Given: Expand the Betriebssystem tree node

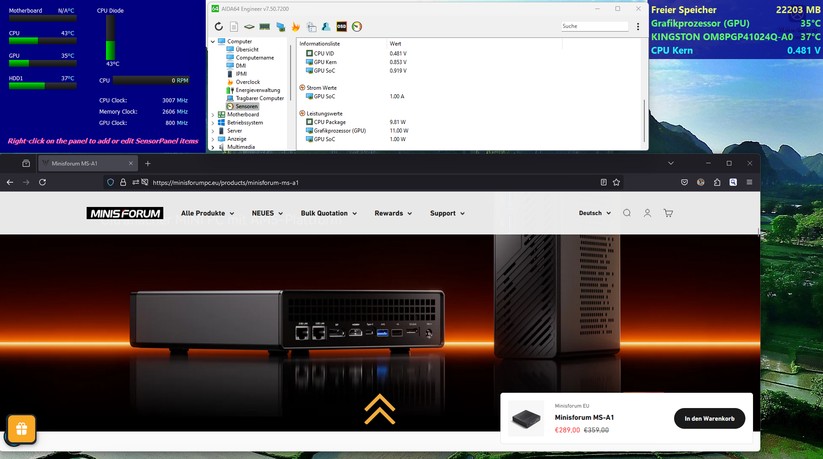Looking at the screenshot, I should pyautogui.click(x=213, y=122).
